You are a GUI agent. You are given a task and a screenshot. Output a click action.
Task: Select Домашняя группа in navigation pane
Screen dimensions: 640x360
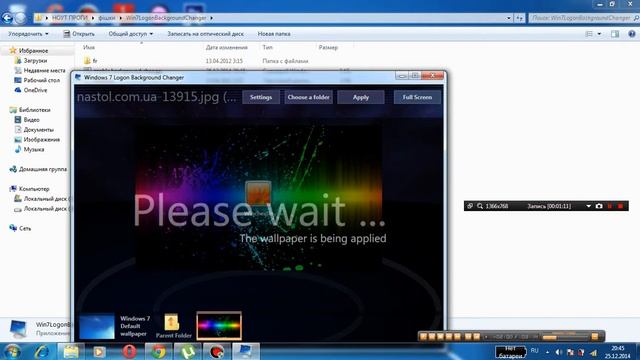(x=43, y=169)
